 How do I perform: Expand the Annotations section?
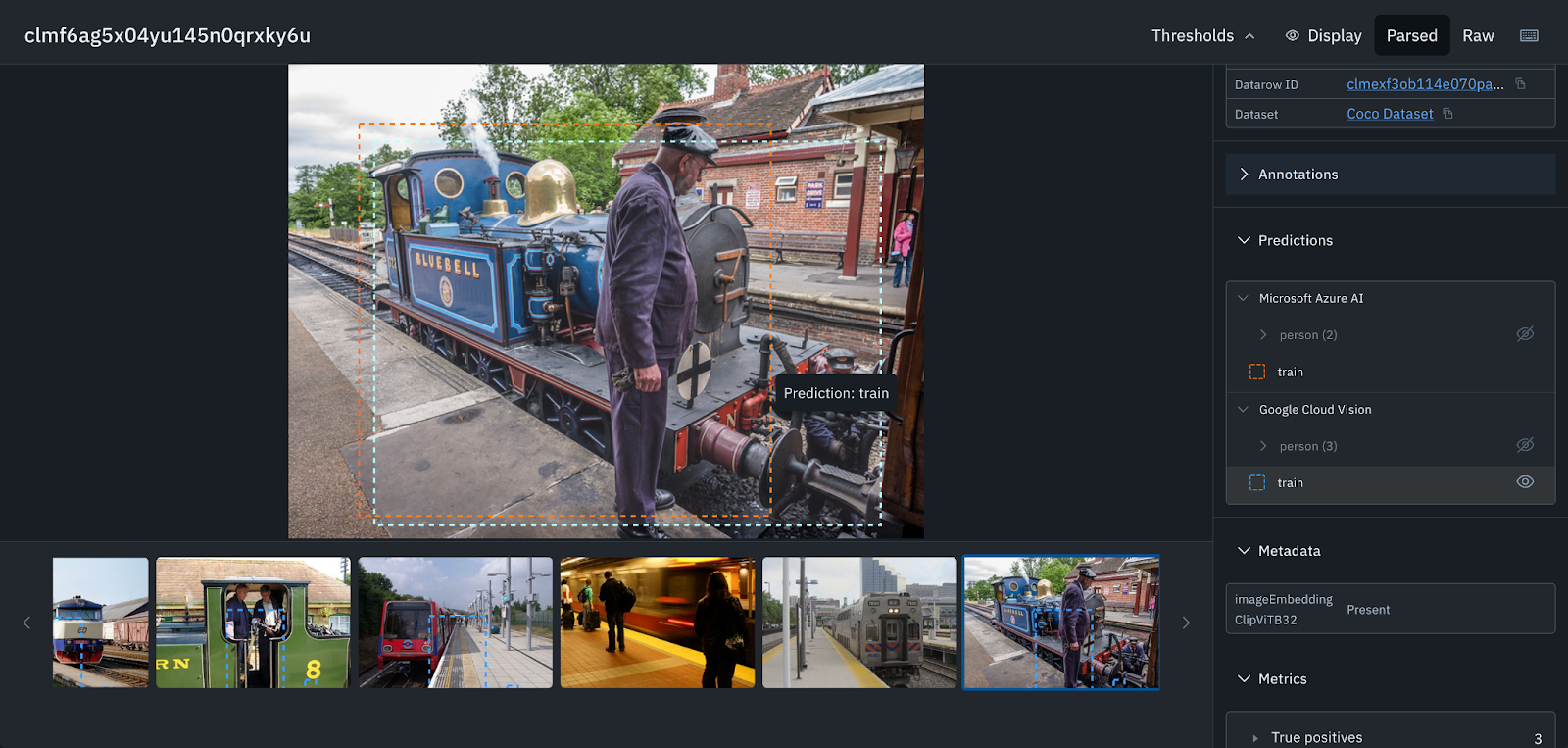pos(1391,174)
